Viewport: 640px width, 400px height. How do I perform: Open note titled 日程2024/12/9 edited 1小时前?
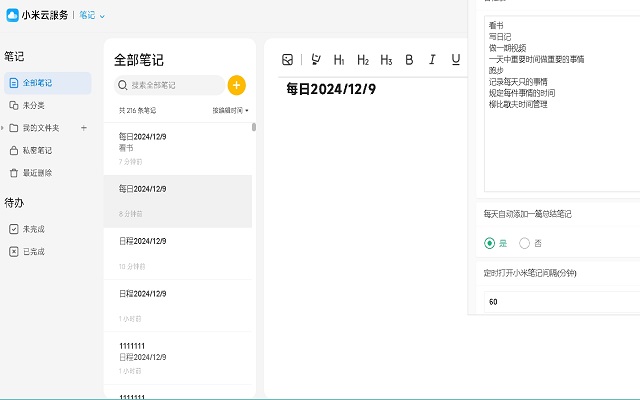click(178, 306)
